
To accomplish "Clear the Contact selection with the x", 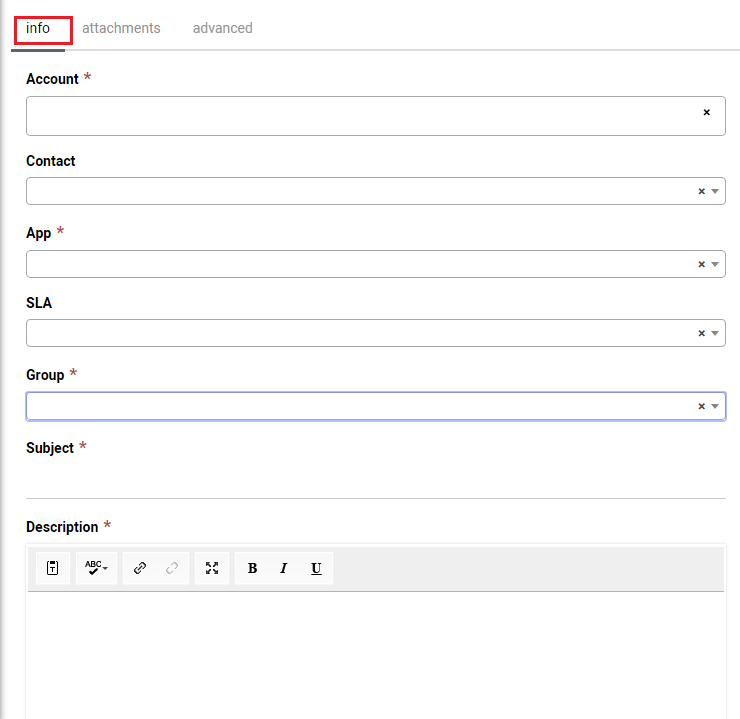I will 702,191.
